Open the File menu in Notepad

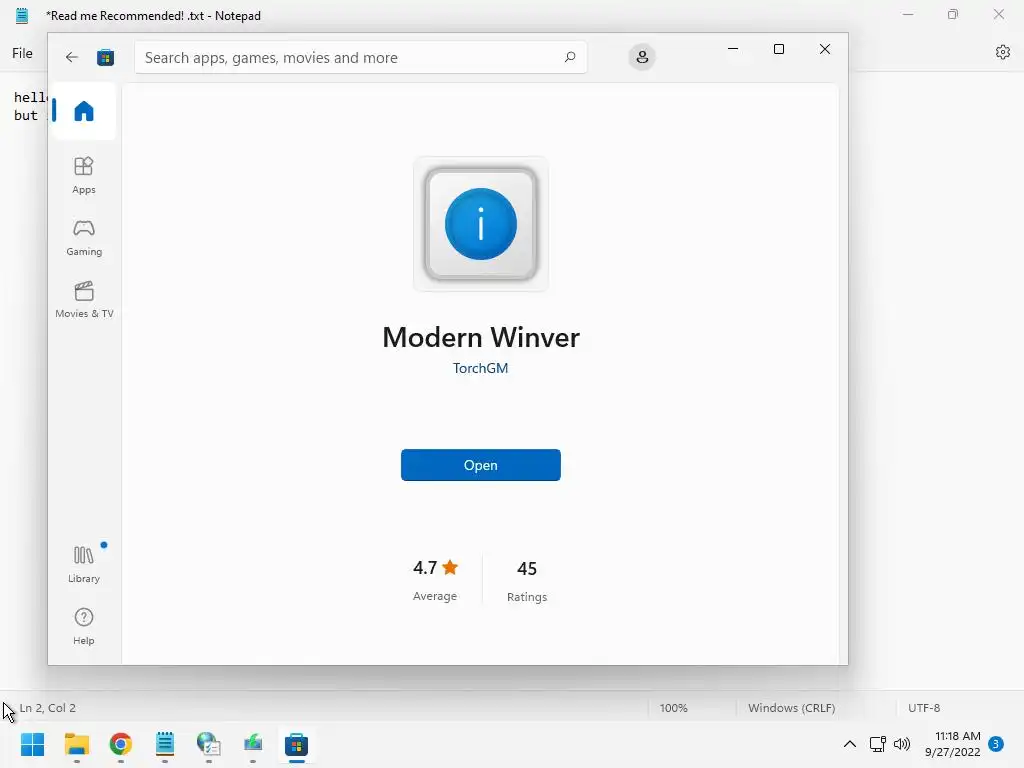click(22, 54)
